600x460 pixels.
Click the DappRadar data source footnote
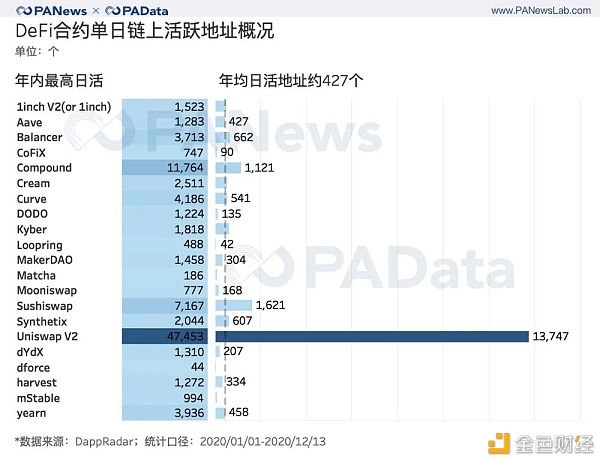[x=170, y=442]
